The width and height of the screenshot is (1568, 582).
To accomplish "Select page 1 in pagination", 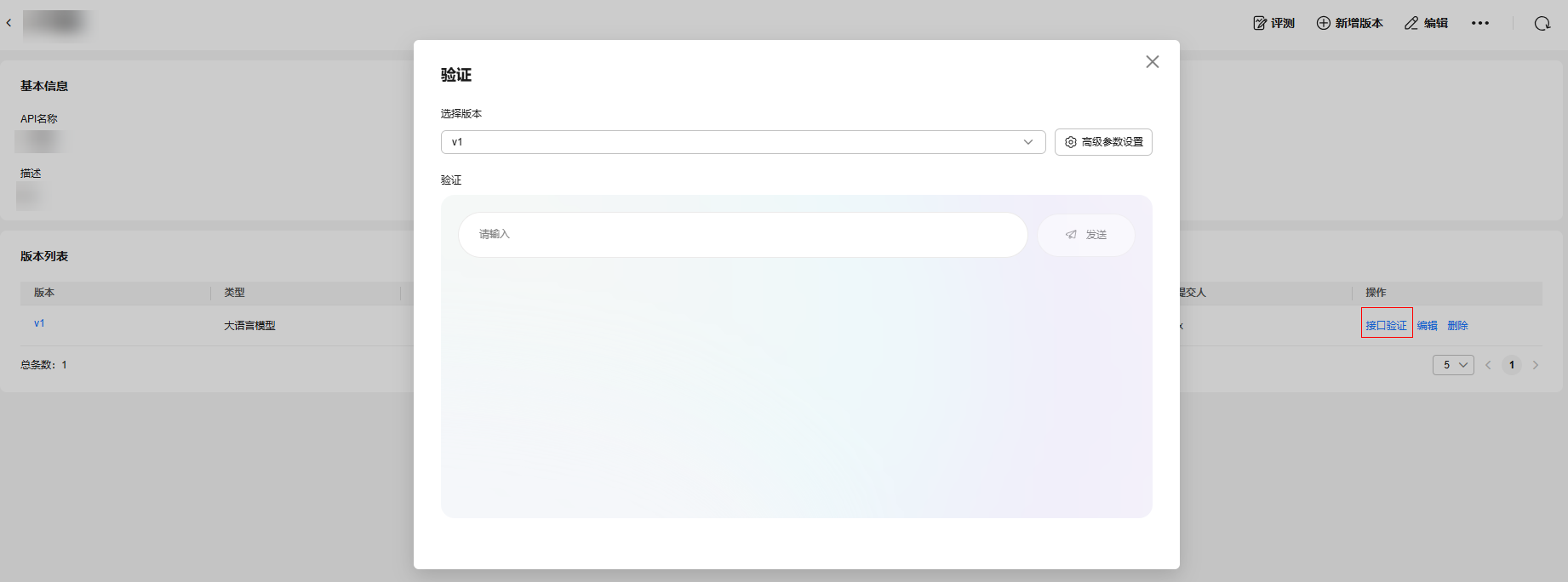I will (x=1512, y=365).
